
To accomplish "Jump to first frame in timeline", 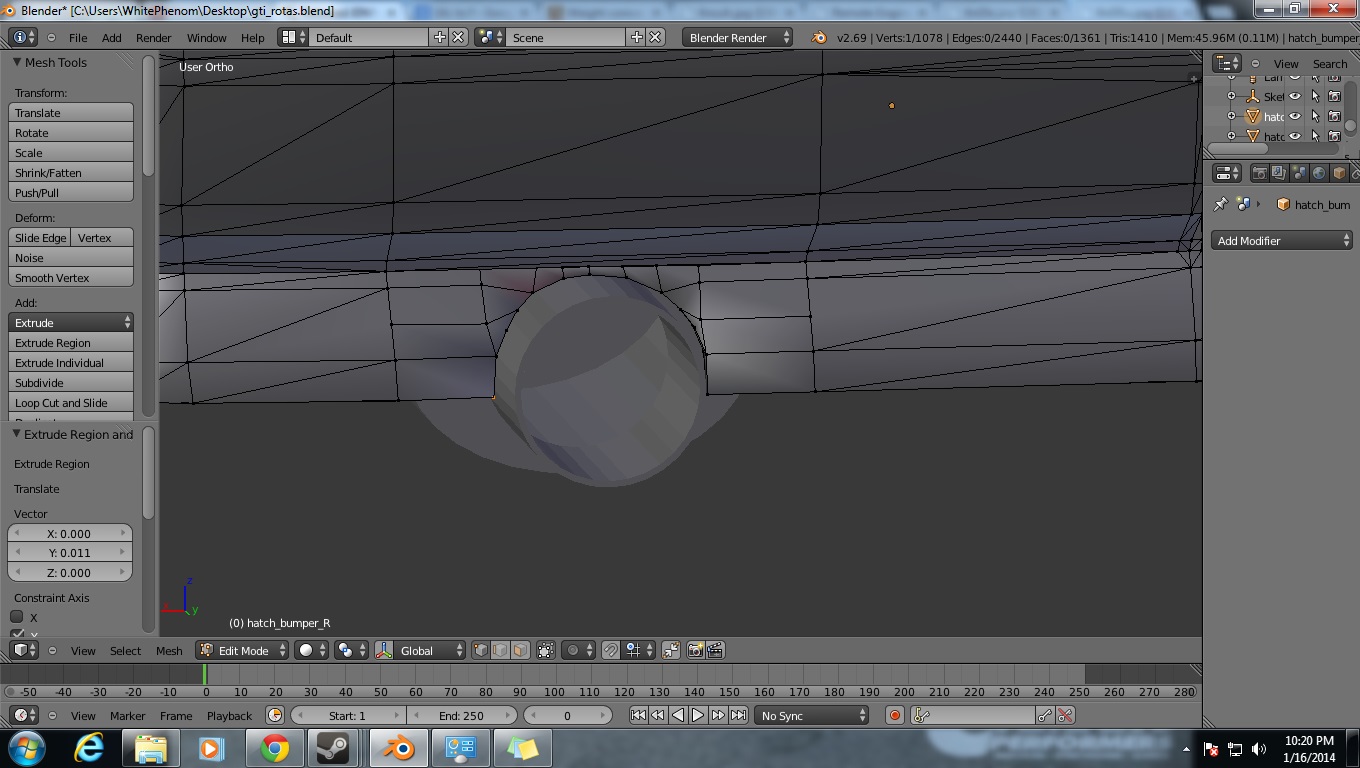I will 638,716.
